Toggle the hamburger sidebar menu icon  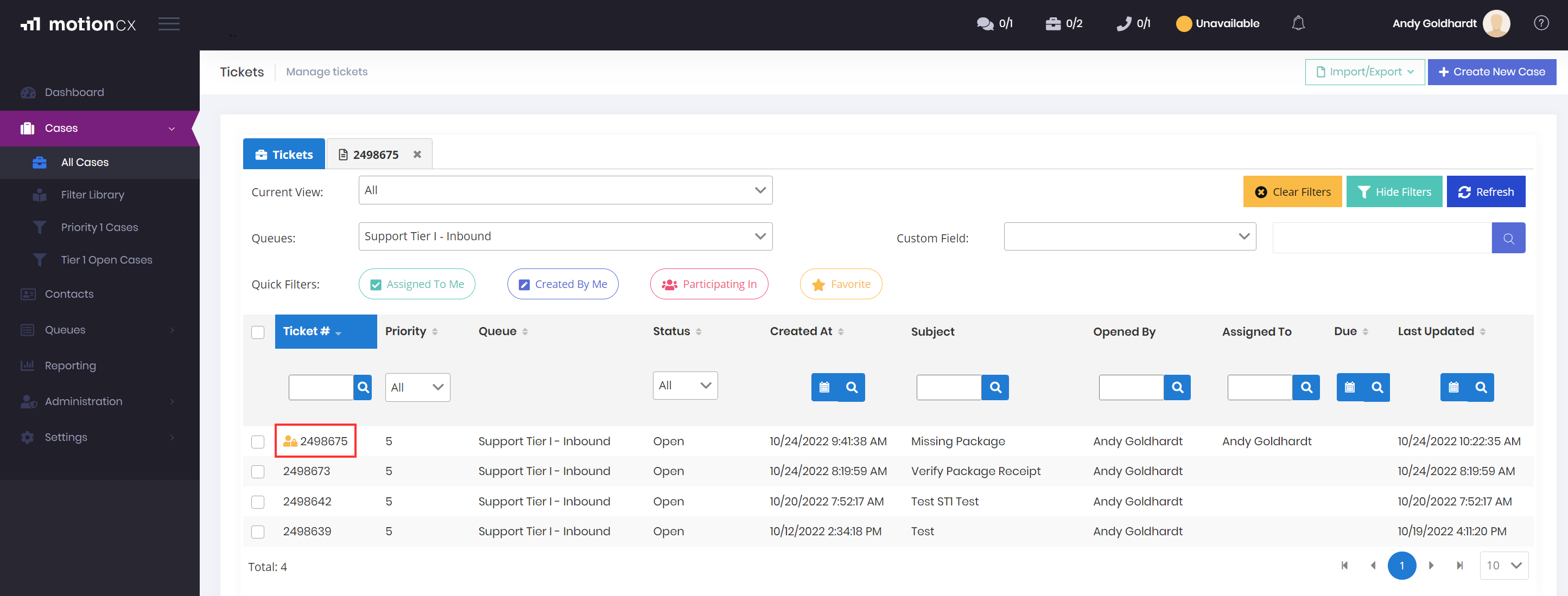point(169,24)
